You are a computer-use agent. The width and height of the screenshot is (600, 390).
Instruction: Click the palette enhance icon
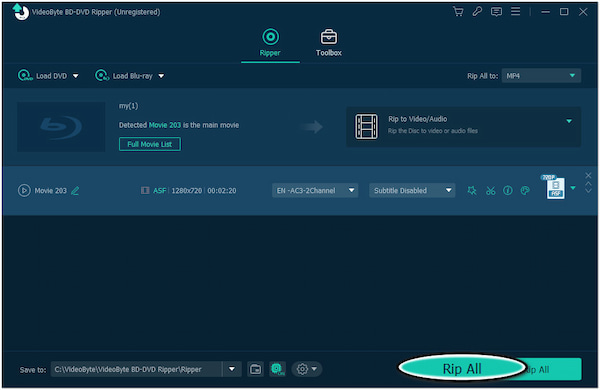click(x=525, y=191)
